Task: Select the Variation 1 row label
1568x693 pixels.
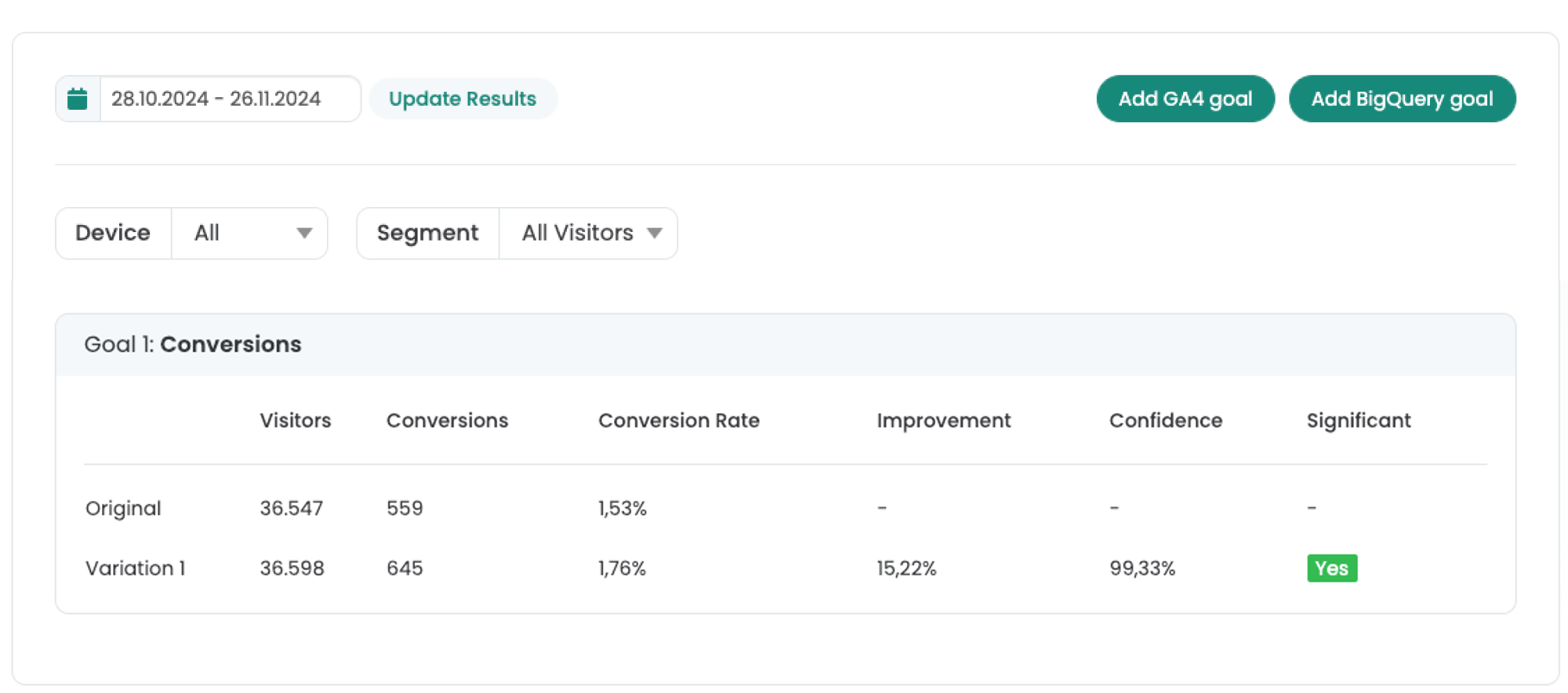Action: pos(136,568)
